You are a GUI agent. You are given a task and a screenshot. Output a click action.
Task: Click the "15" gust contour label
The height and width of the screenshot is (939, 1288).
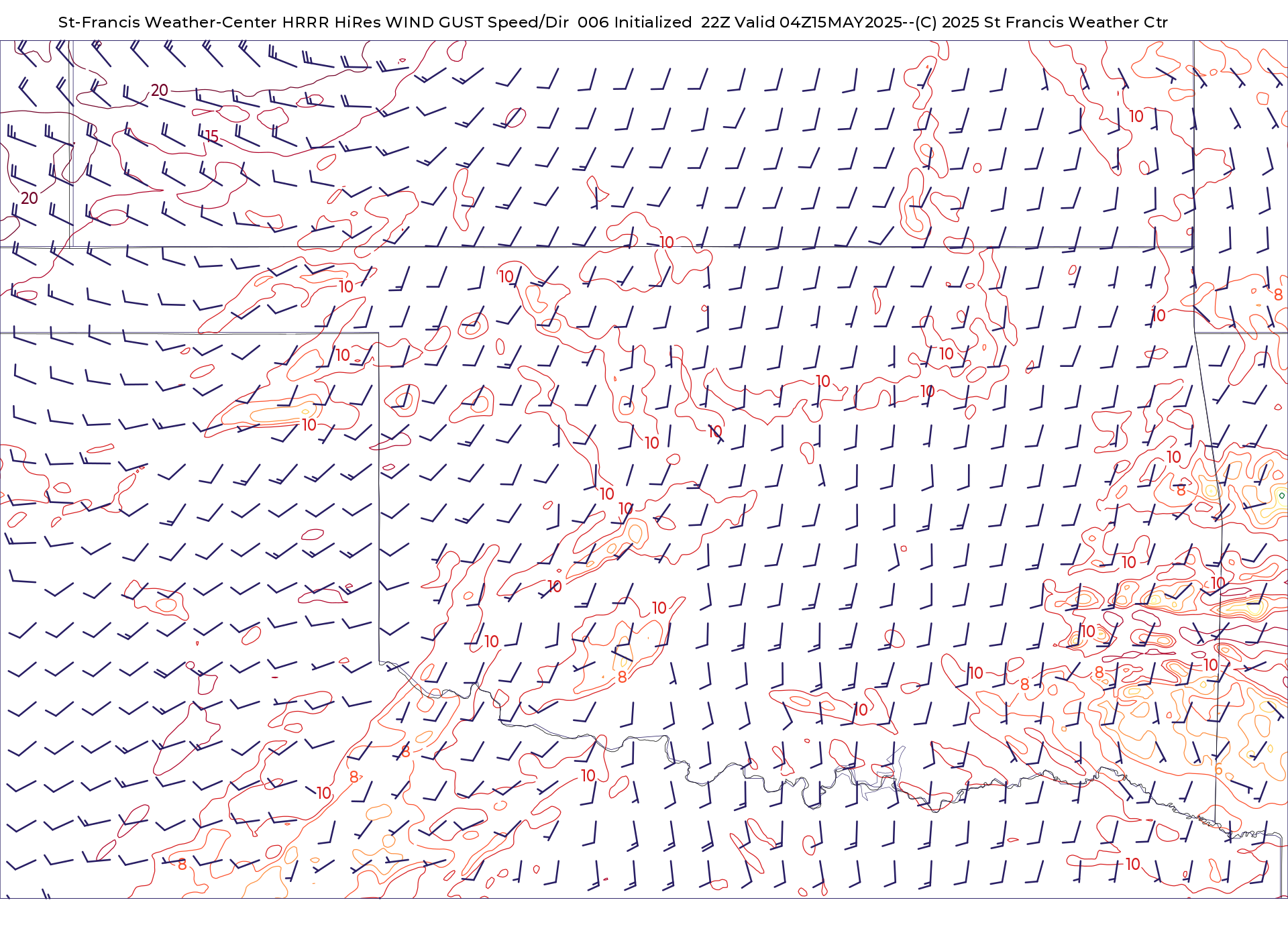pos(212,136)
